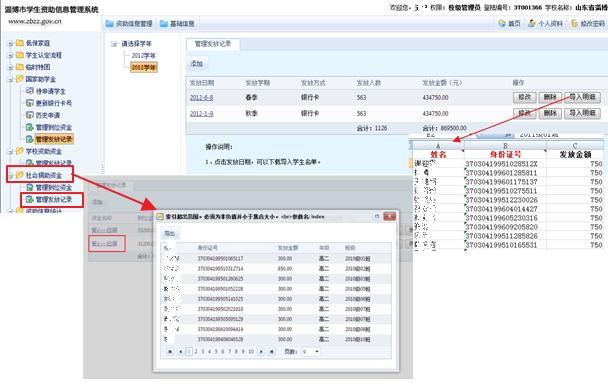Click the 发放金额（元） column header

[442, 83]
